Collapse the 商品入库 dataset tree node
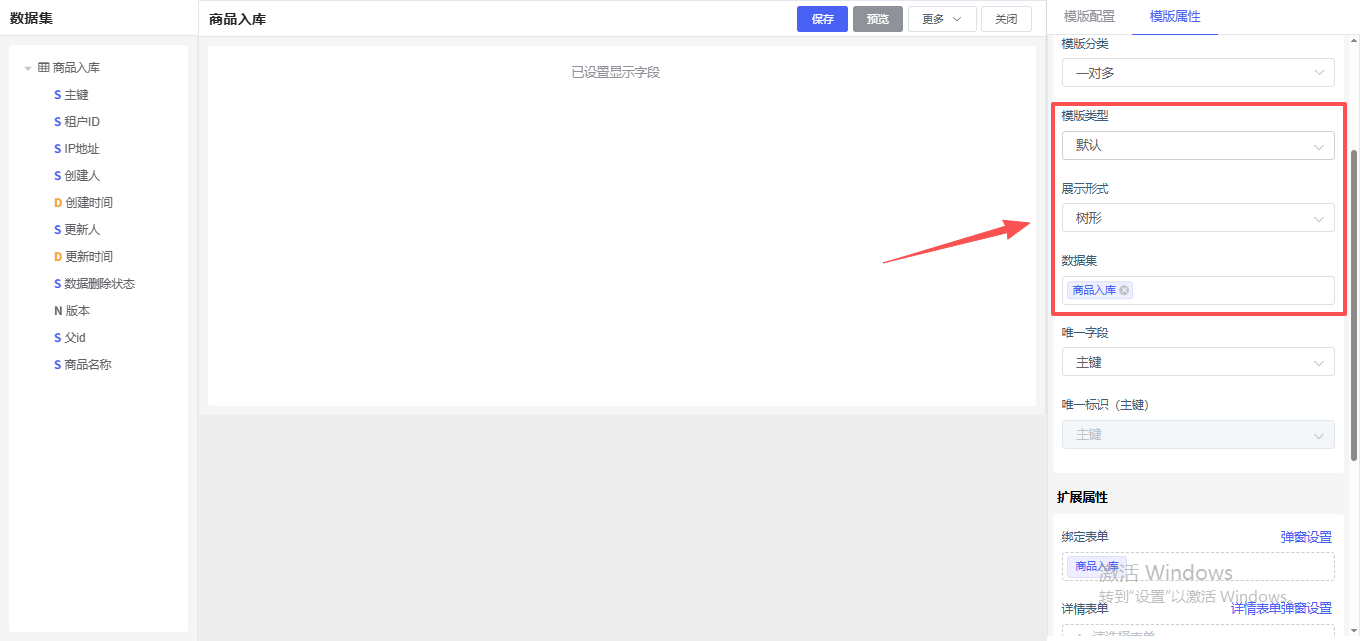This screenshot has height=641, width=1360. (28, 68)
